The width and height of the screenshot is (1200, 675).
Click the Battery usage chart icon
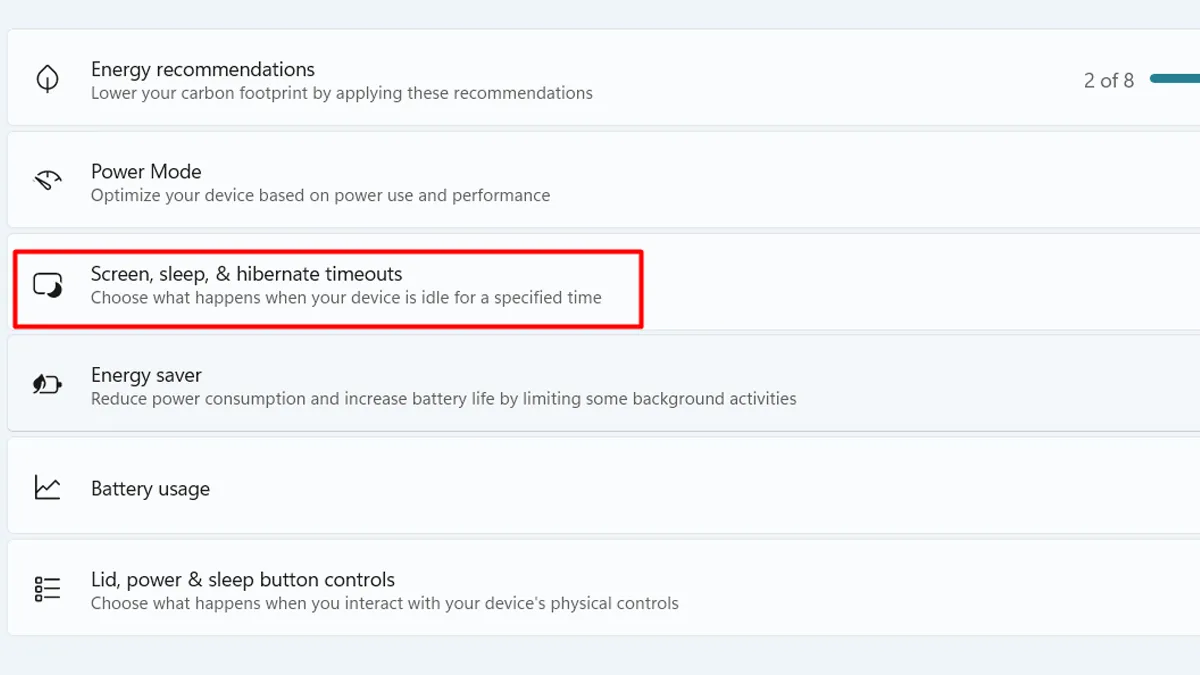[47, 488]
